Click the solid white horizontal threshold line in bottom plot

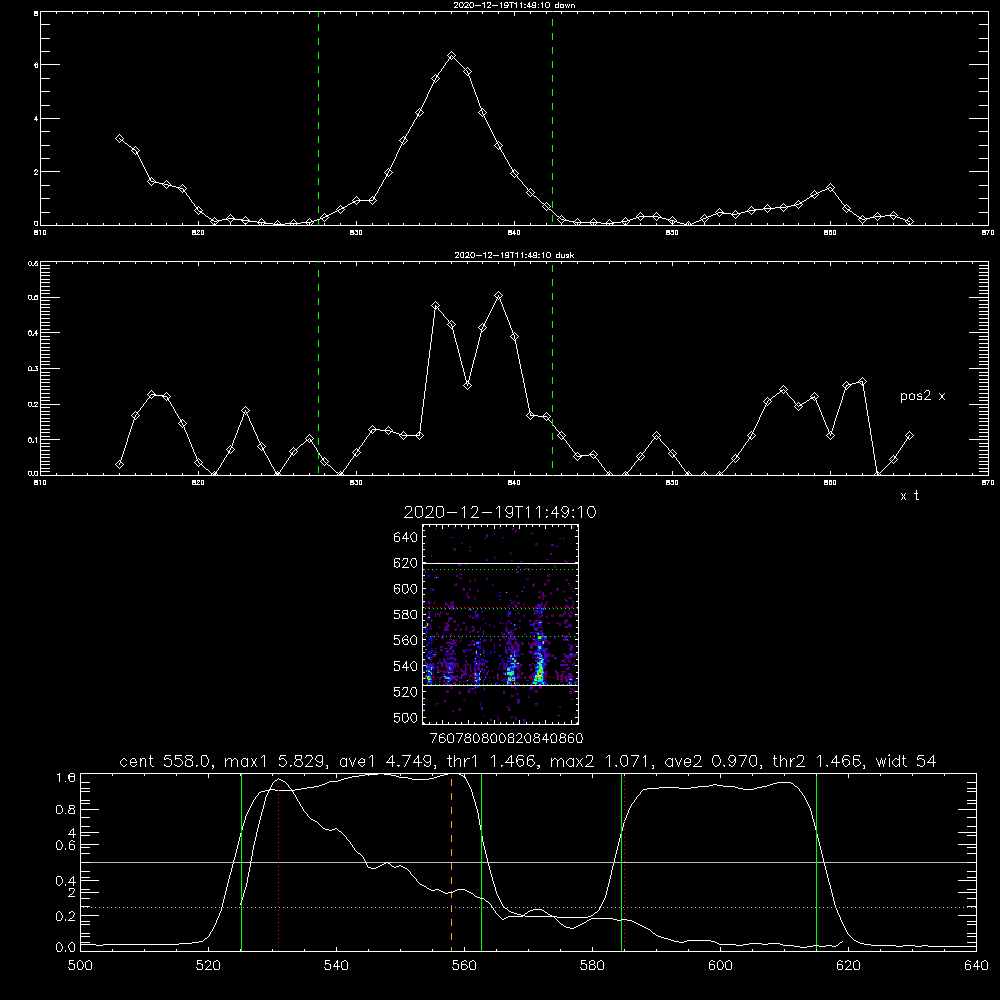click(x=528, y=862)
